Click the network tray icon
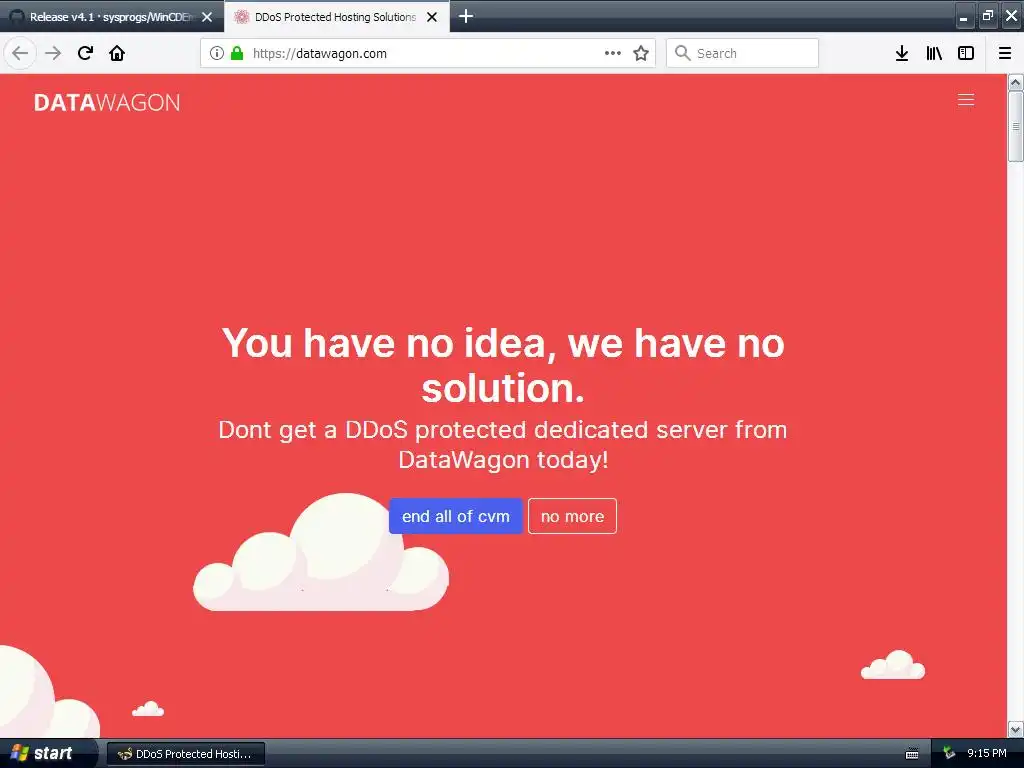Viewport: 1024px width, 768px height. pos(949,754)
